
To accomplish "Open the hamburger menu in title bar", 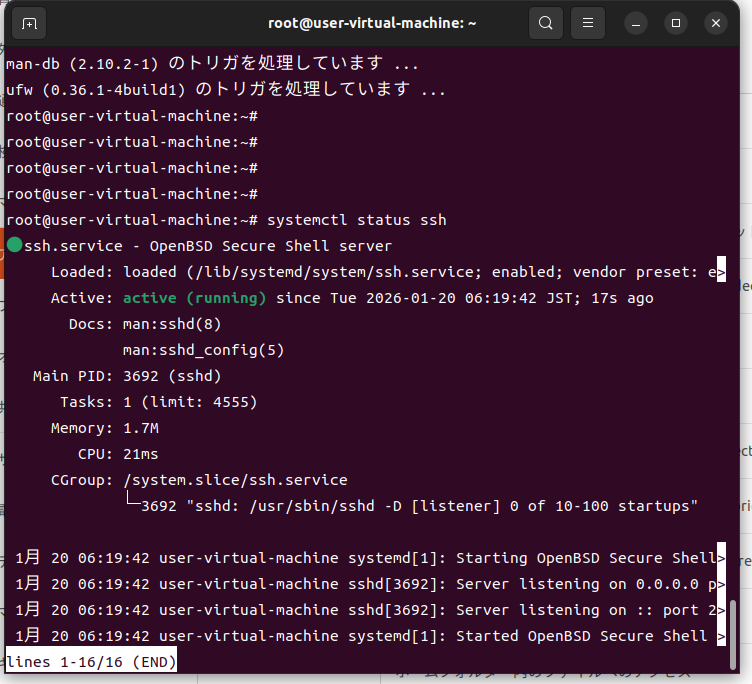I will pyautogui.click(x=589, y=23).
